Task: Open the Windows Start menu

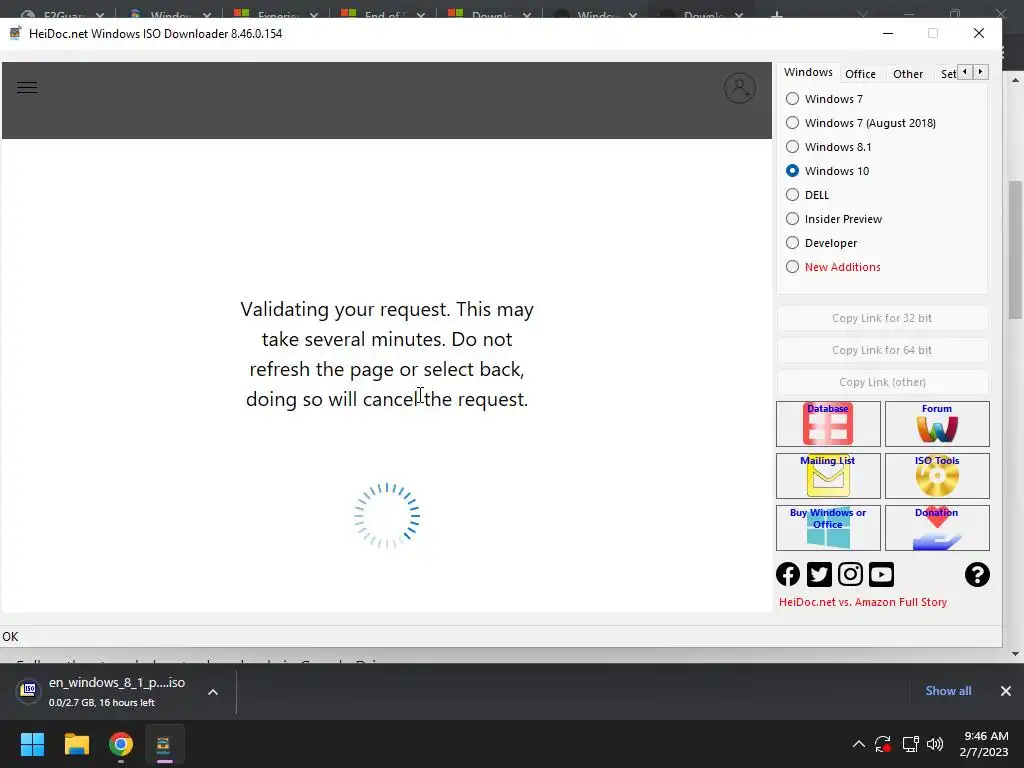Action: 32,744
